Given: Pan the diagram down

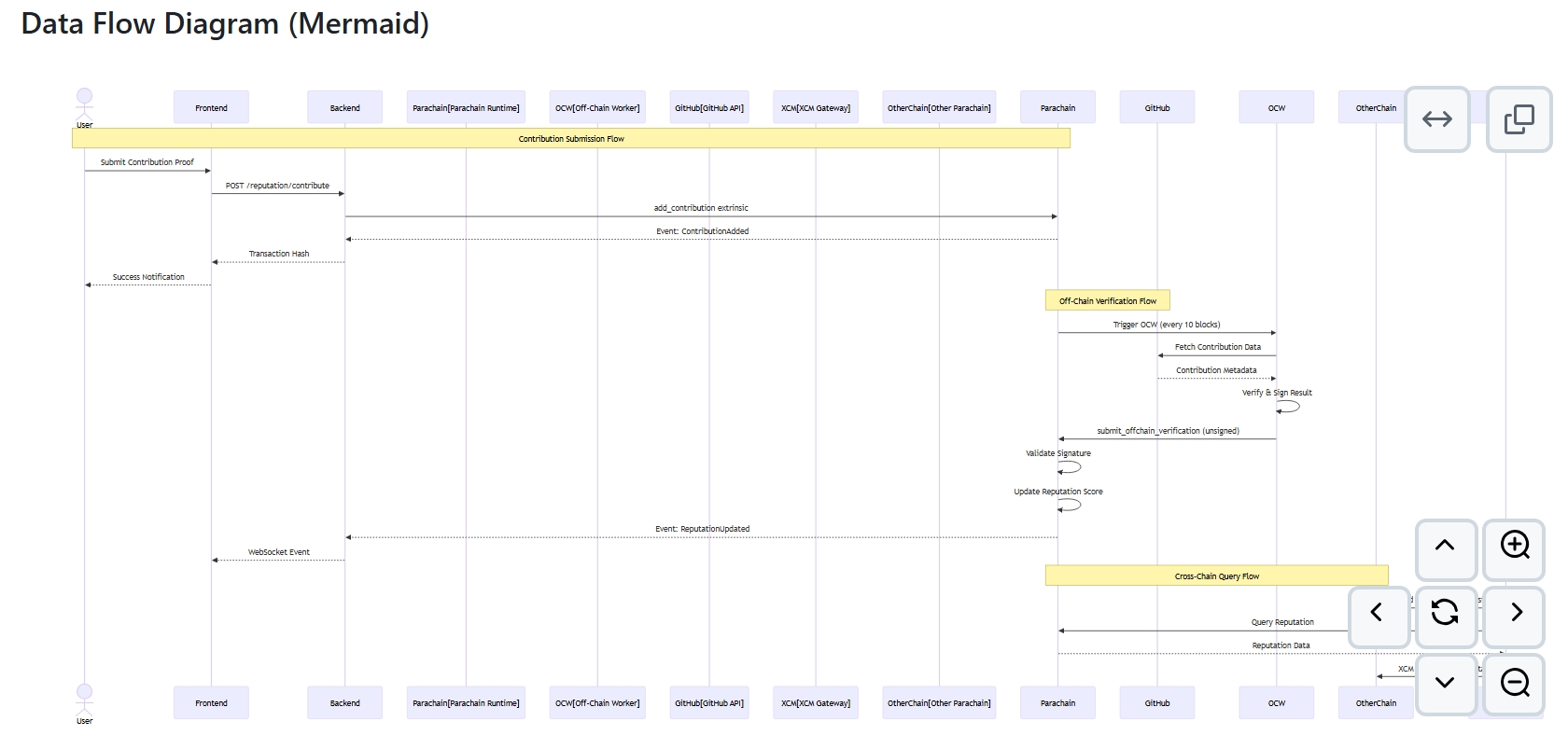Looking at the screenshot, I should pyautogui.click(x=1445, y=684).
